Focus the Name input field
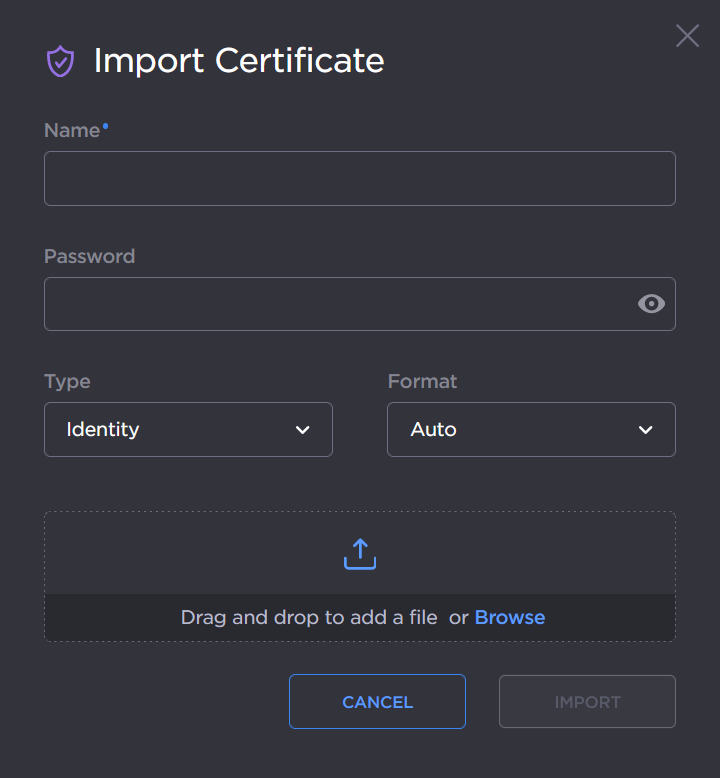 (360, 179)
